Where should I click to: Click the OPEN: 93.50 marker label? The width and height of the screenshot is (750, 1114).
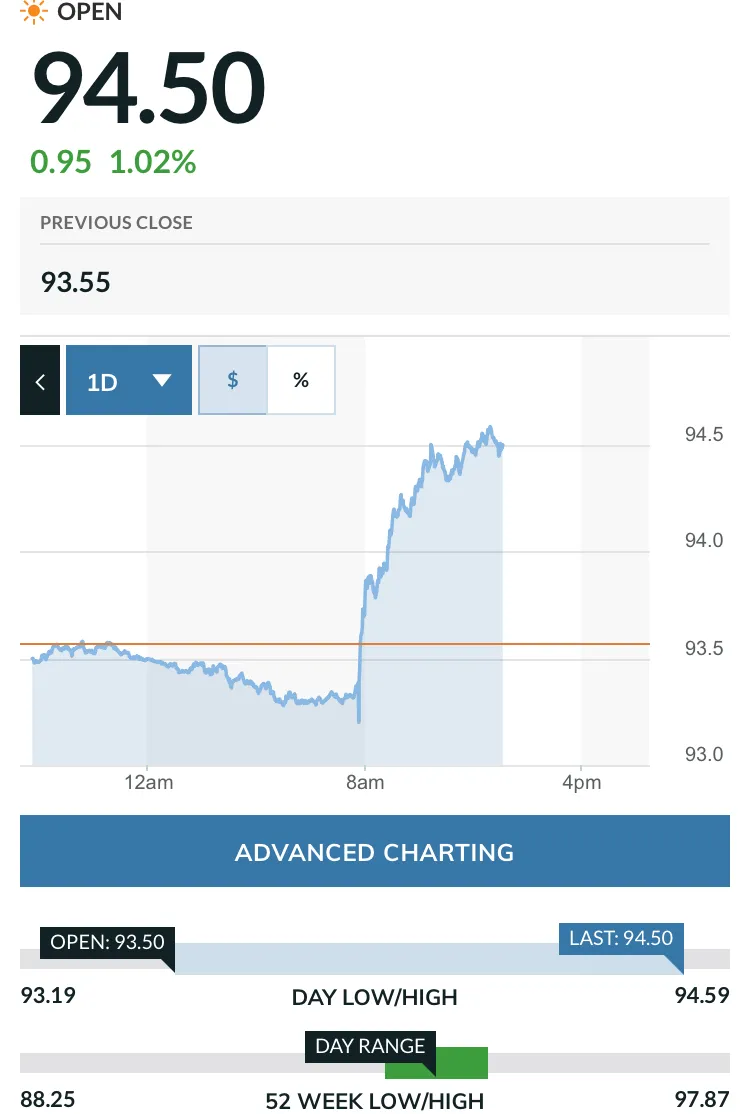pyautogui.click(x=107, y=942)
